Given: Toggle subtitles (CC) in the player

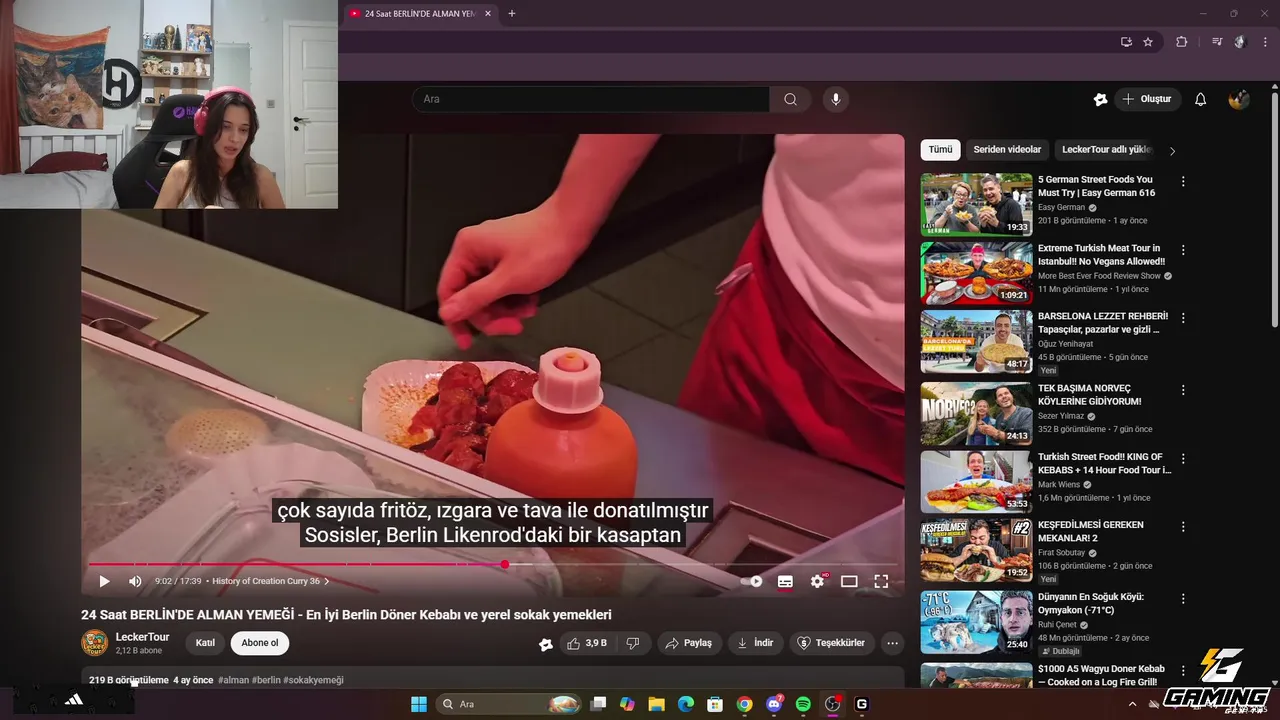Looking at the screenshot, I should 785,581.
